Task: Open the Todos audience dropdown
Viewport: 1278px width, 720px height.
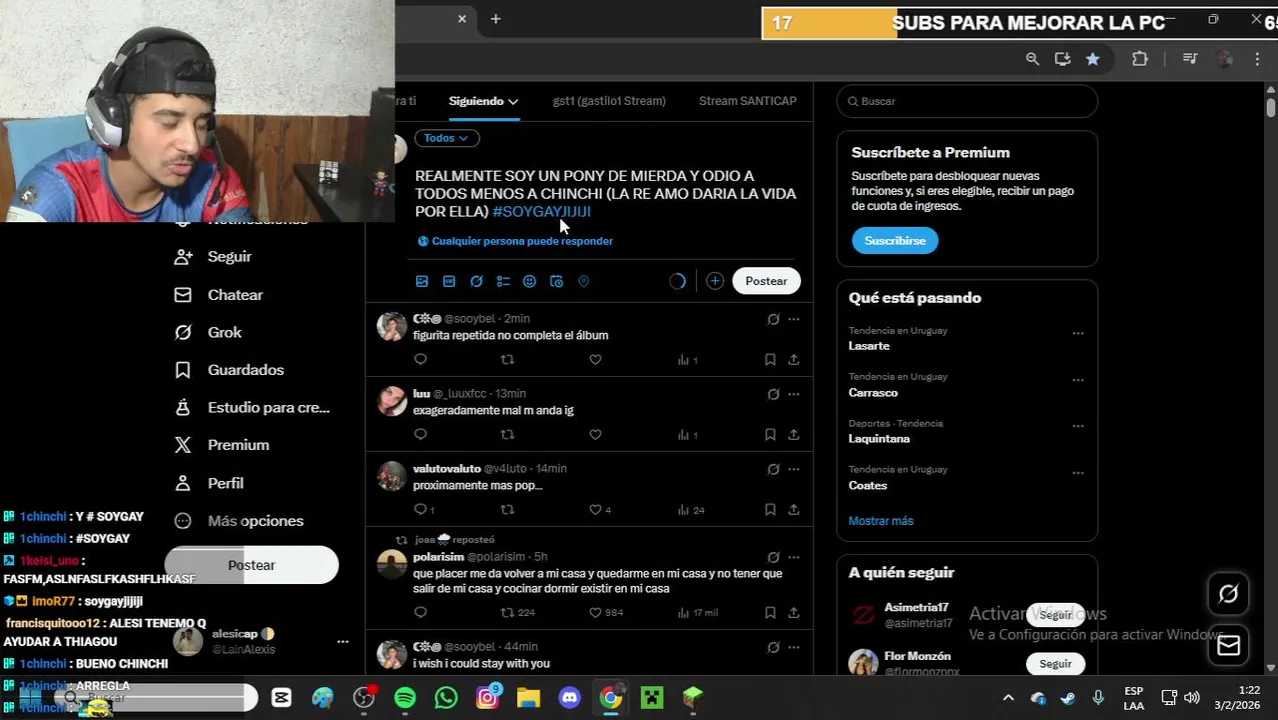Action: (x=446, y=138)
